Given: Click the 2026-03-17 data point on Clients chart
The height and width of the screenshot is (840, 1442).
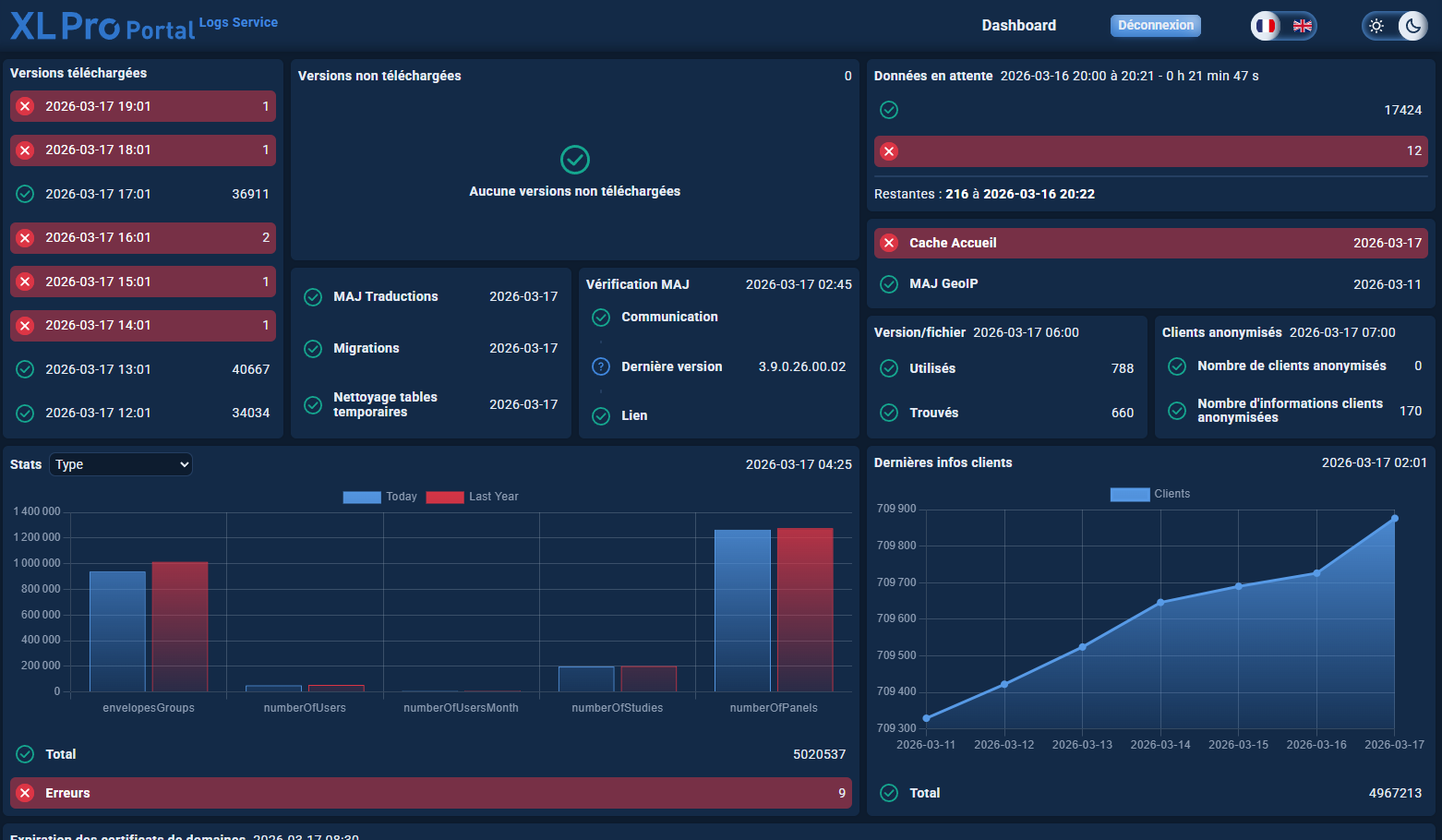Looking at the screenshot, I should [1394, 519].
